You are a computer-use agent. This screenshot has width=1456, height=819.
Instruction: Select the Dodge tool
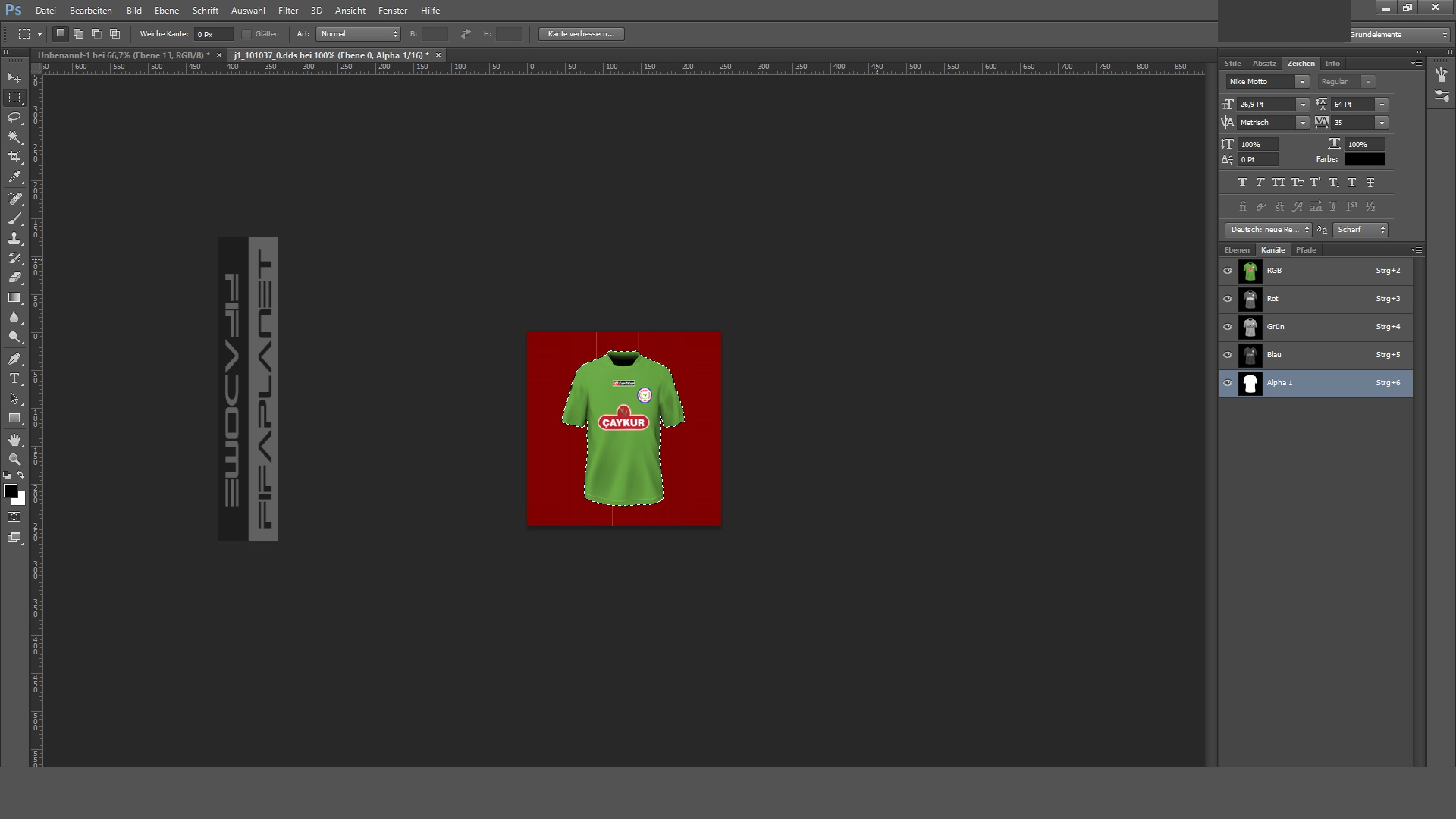[14, 337]
